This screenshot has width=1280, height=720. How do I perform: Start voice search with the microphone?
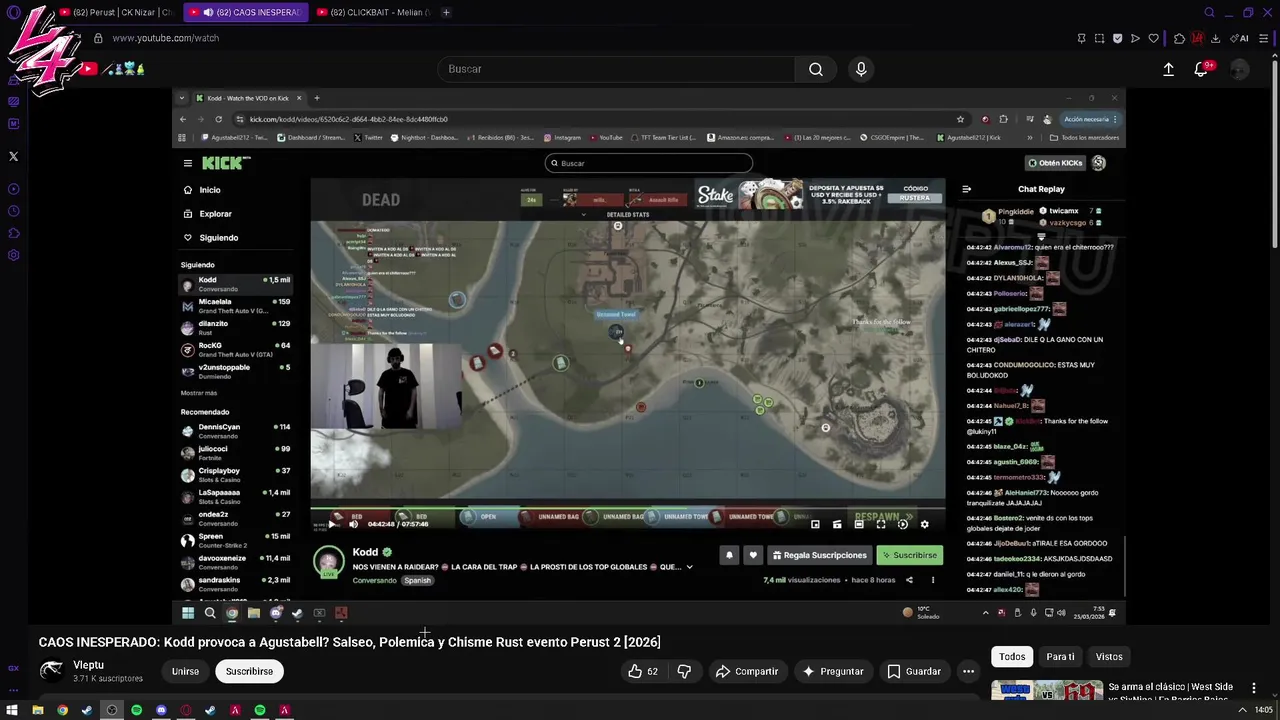[861, 69]
